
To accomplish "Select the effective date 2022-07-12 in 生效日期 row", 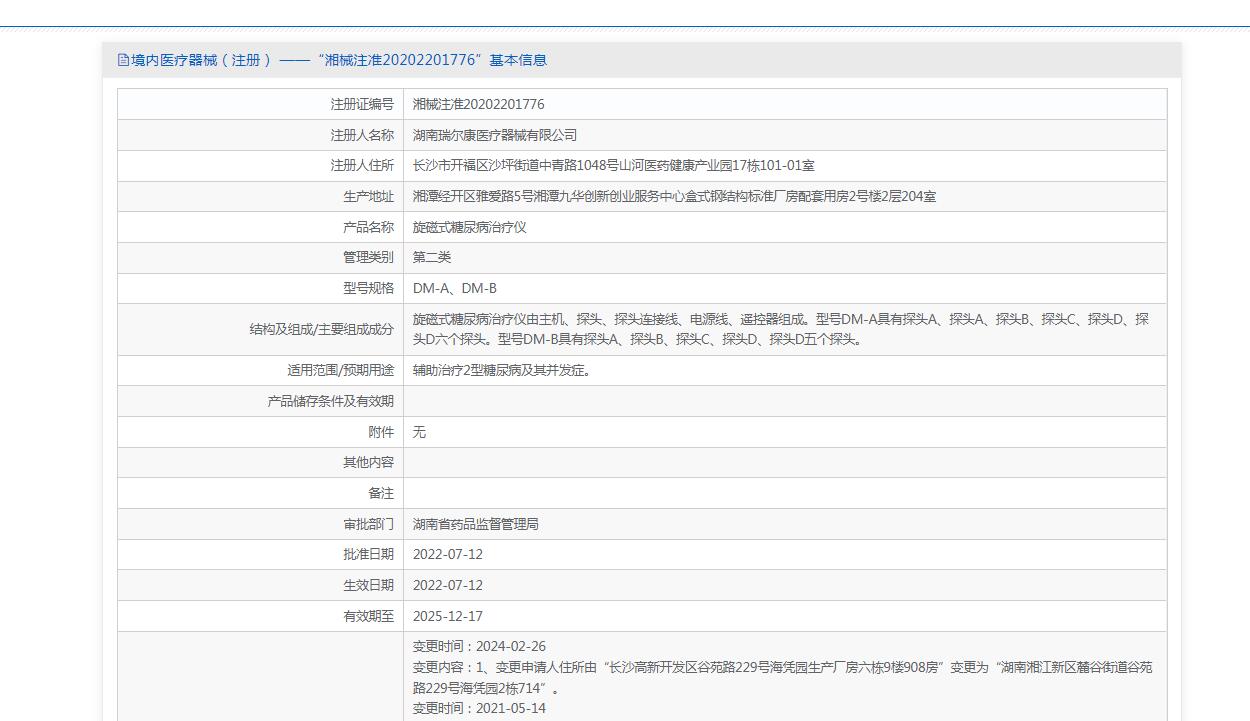I will 448,585.
